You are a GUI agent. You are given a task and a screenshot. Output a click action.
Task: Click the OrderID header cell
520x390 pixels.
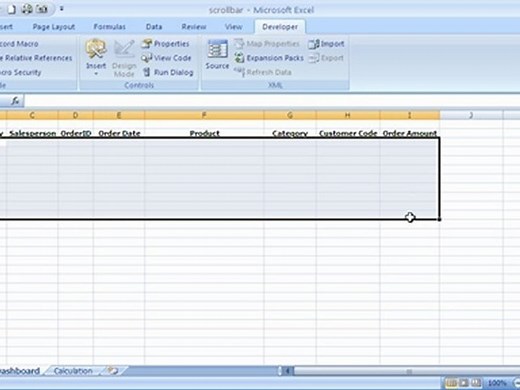click(x=76, y=133)
